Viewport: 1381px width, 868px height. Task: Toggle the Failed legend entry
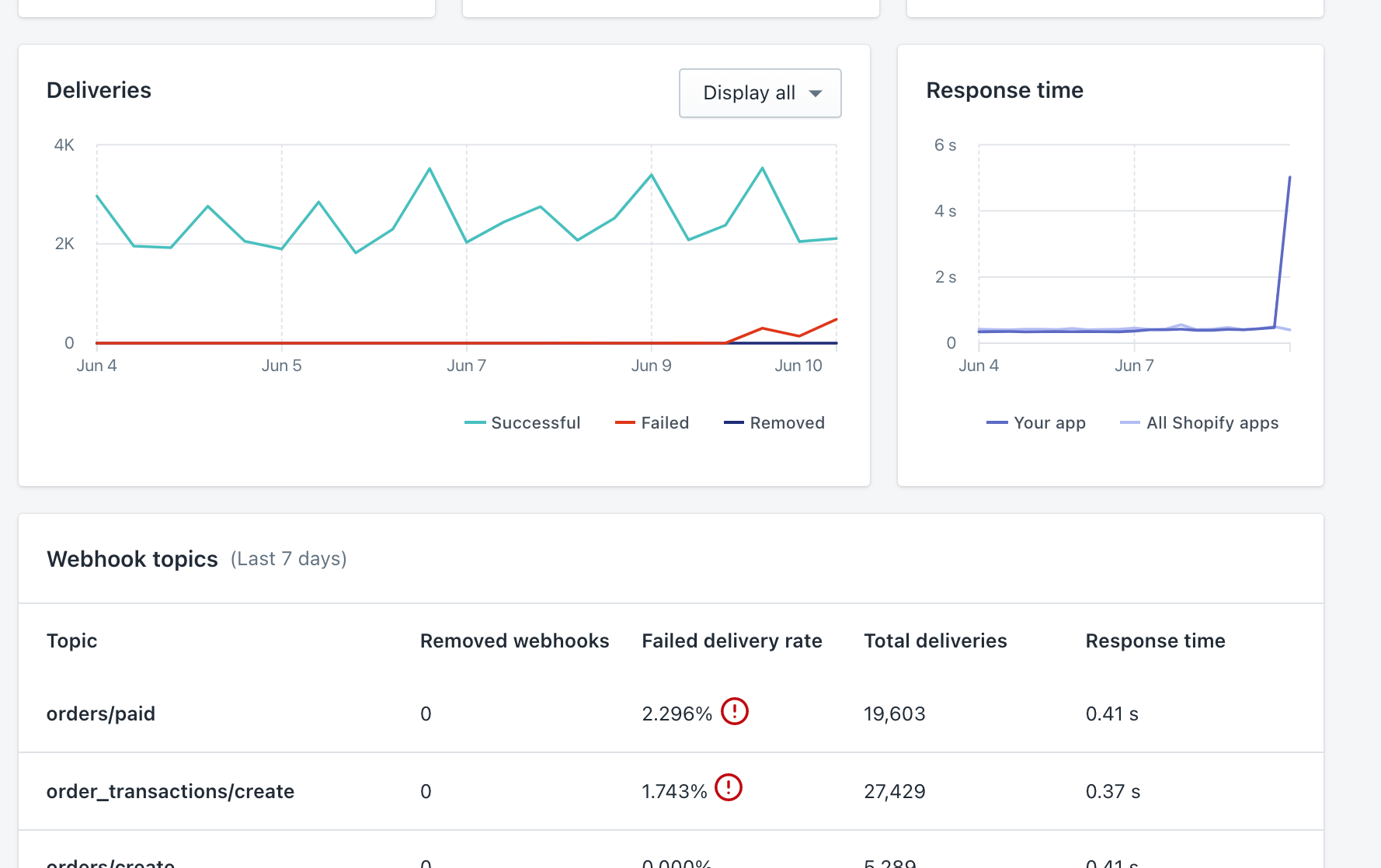coord(652,423)
